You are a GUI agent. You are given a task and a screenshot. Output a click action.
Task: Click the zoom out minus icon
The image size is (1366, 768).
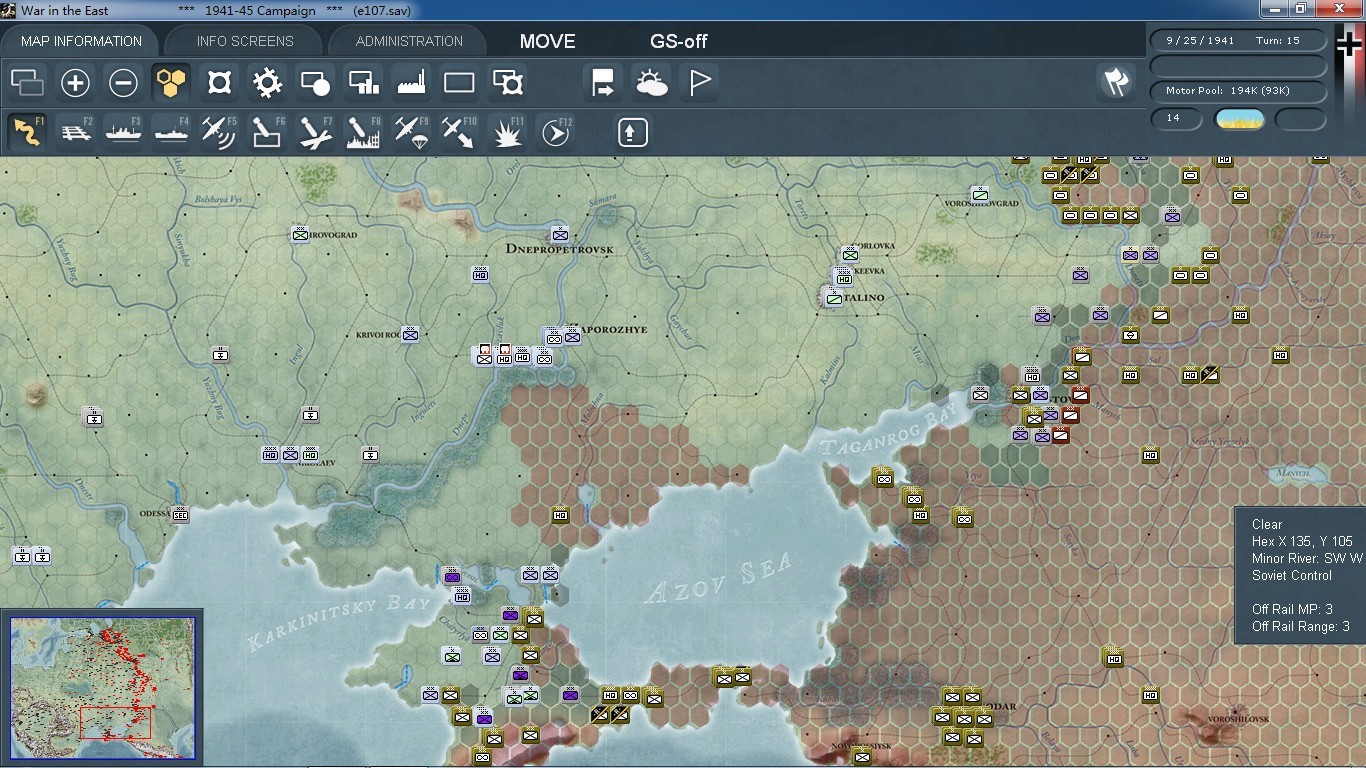[123, 83]
